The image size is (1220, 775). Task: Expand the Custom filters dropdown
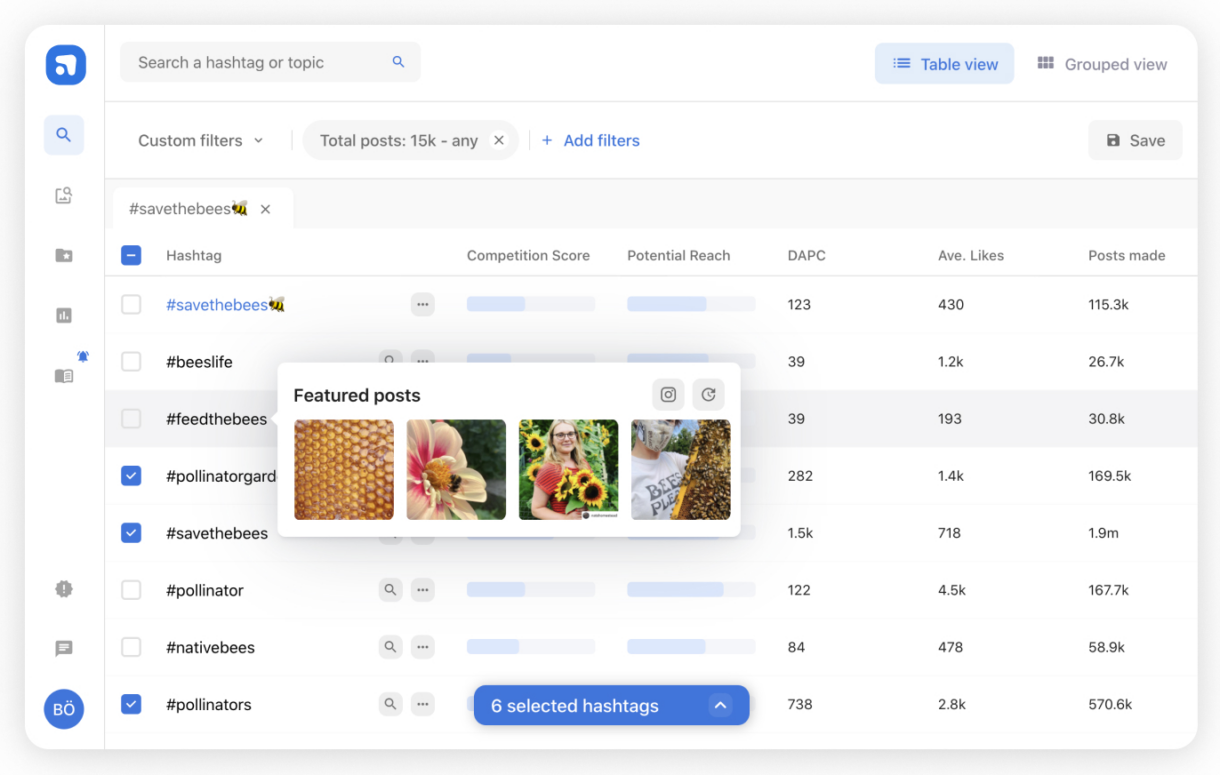(x=200, y=141)
